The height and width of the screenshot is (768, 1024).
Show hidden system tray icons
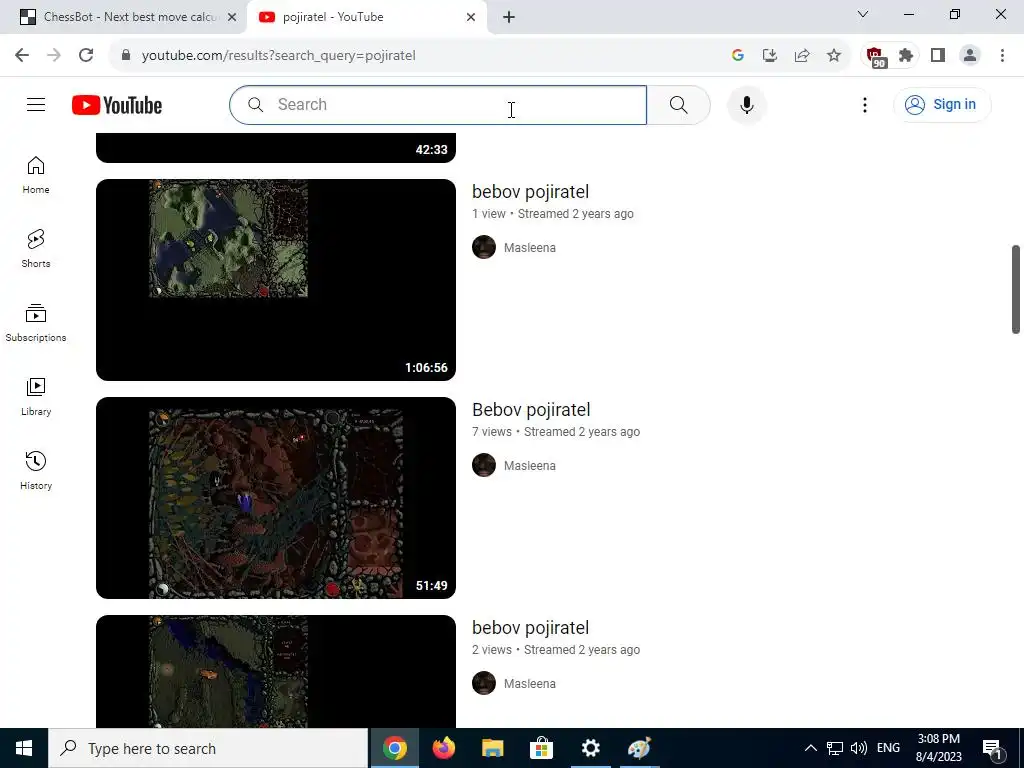810,748
